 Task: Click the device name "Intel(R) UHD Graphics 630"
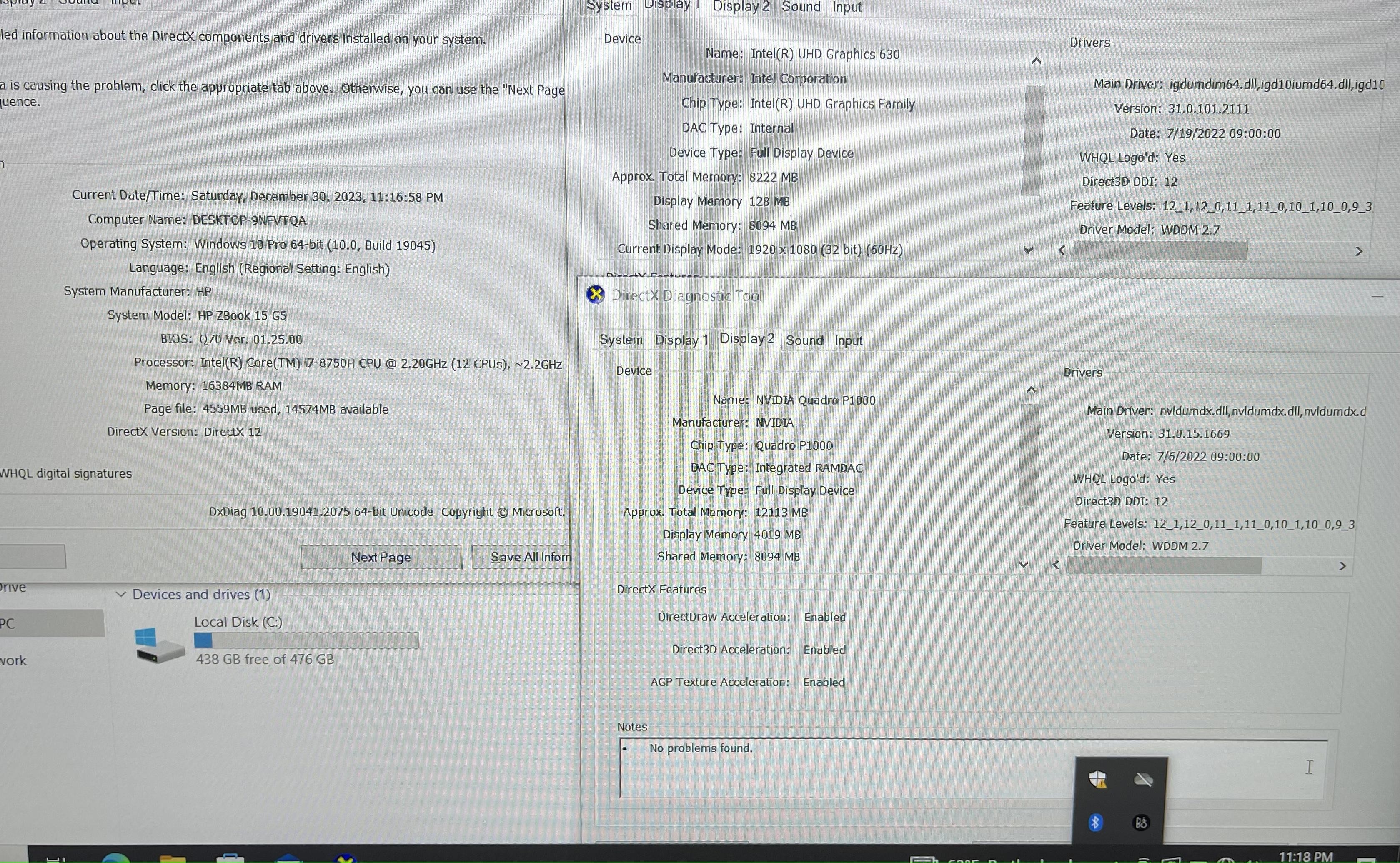[825, 54]
